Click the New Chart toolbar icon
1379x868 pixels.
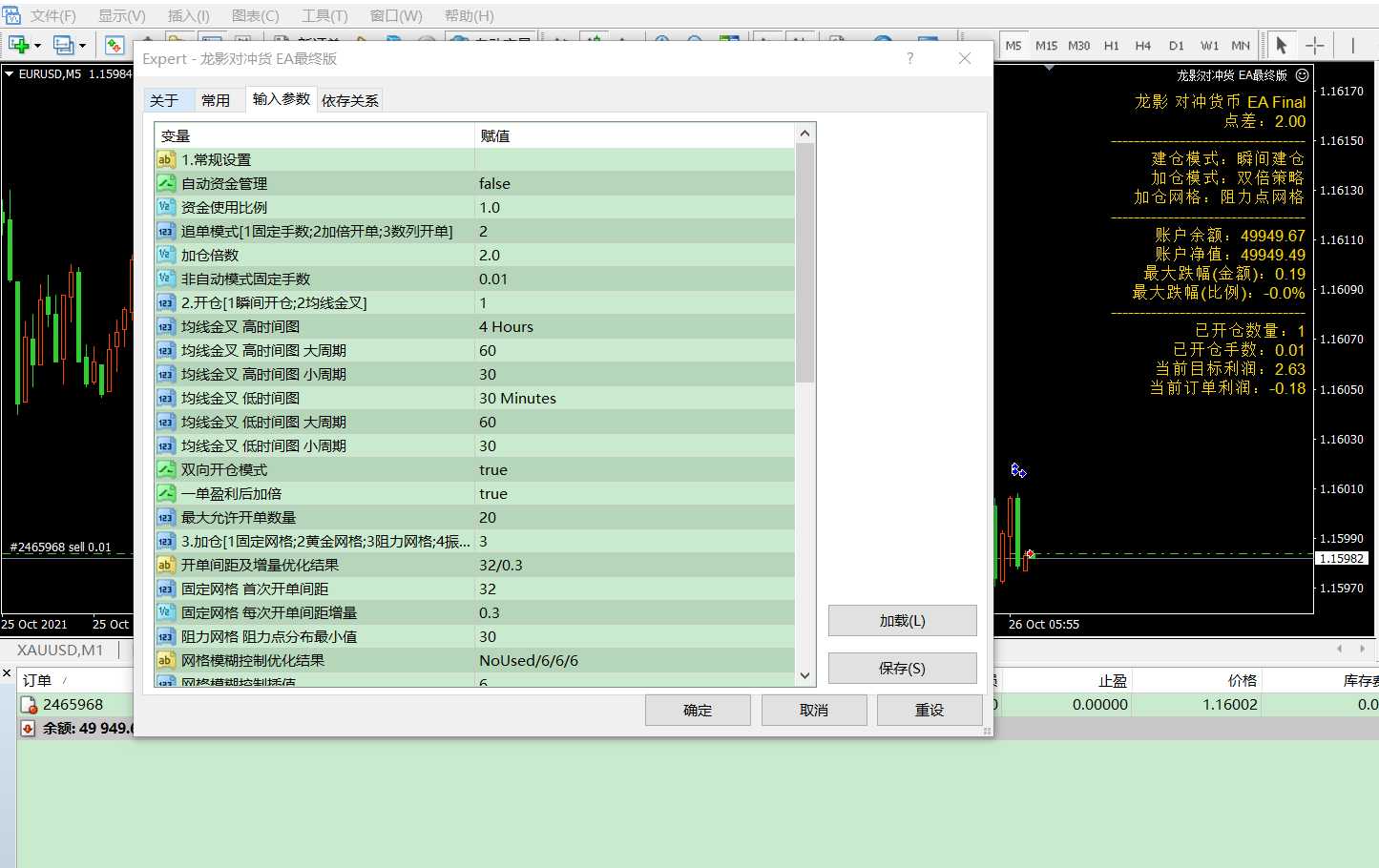tap(17, 45)
